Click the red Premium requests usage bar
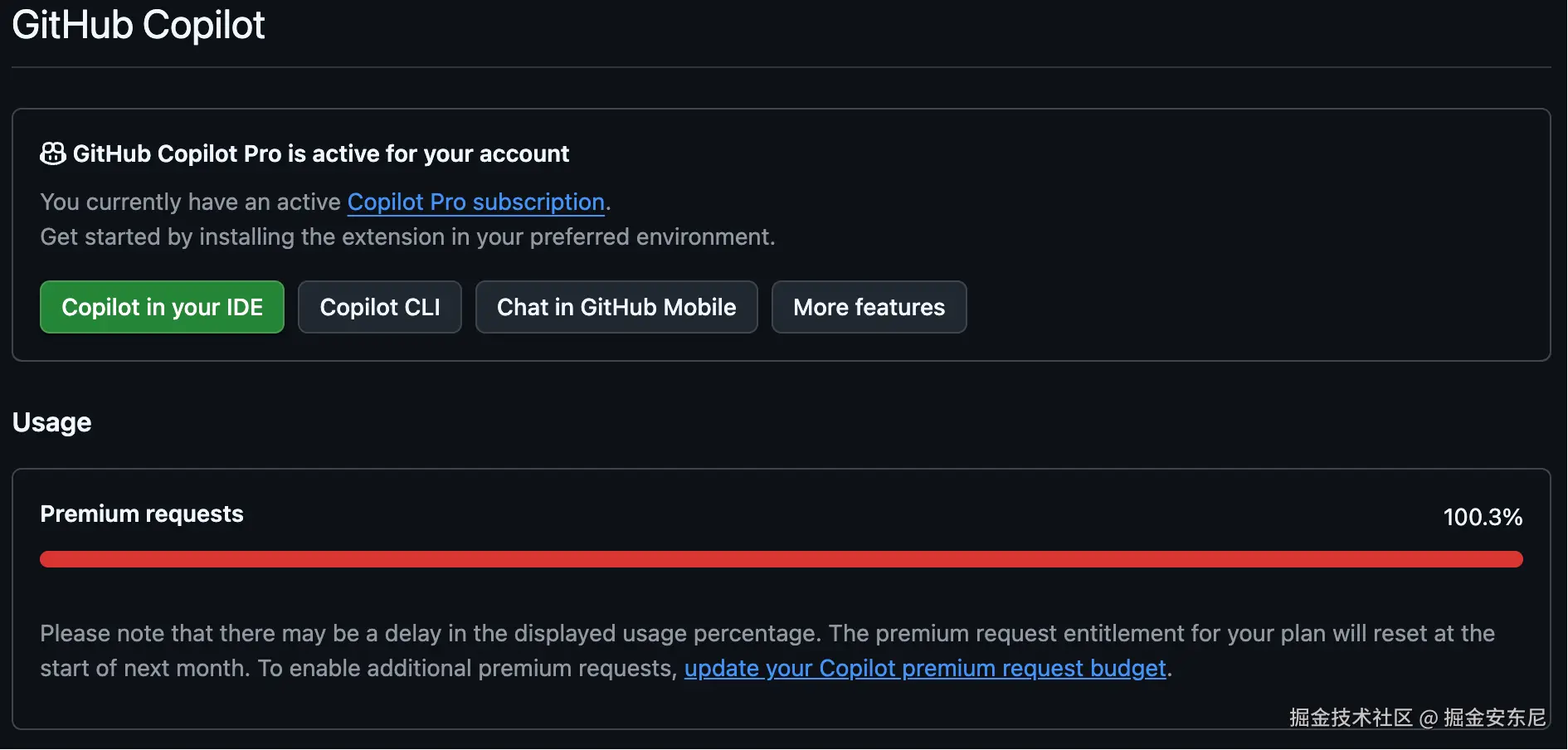The height and width of the screenshot is (750, 1568). click(x=781, y=559)
